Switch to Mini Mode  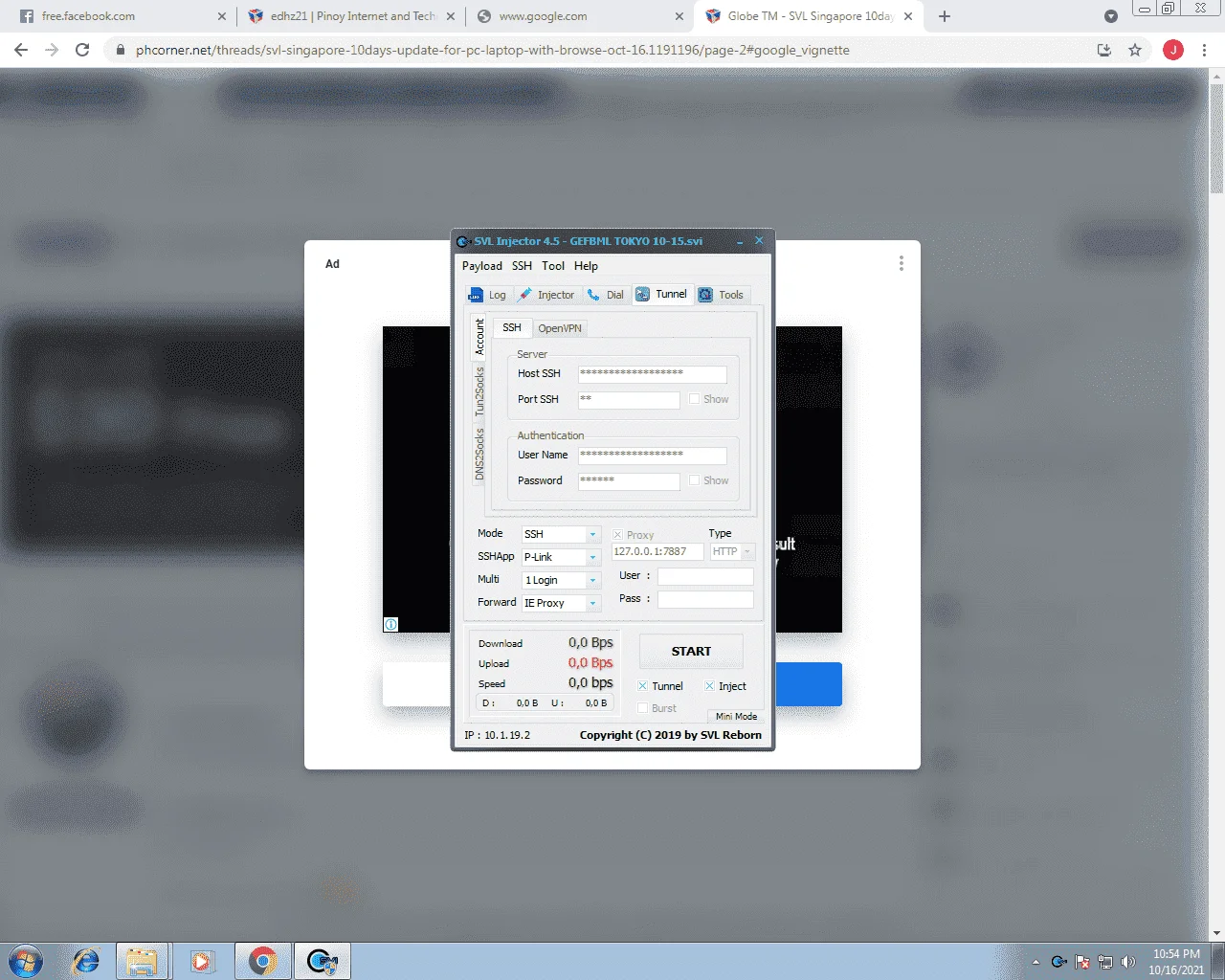coord(736,716)
